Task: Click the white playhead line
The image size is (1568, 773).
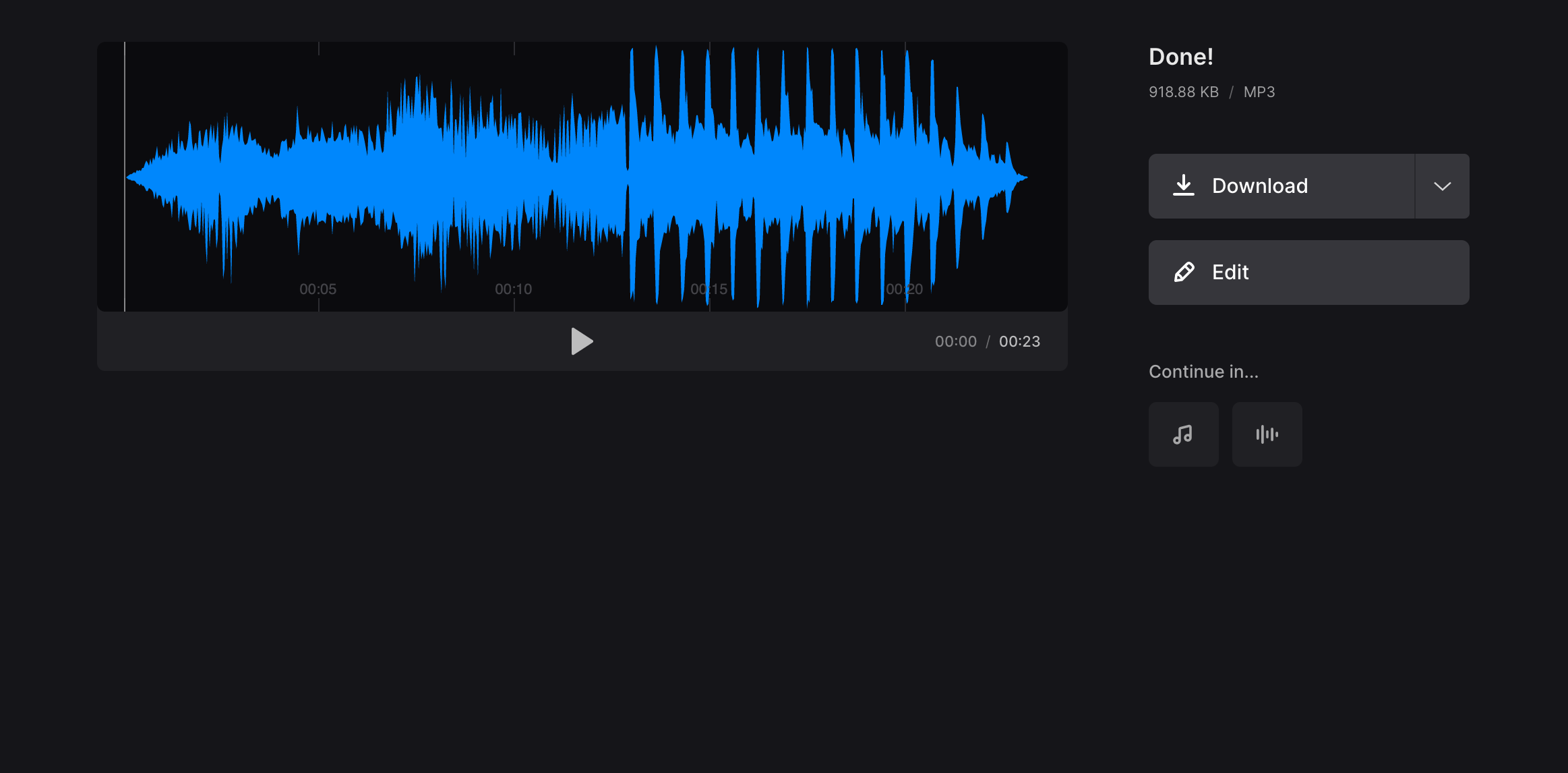Action: click(125, 177)
